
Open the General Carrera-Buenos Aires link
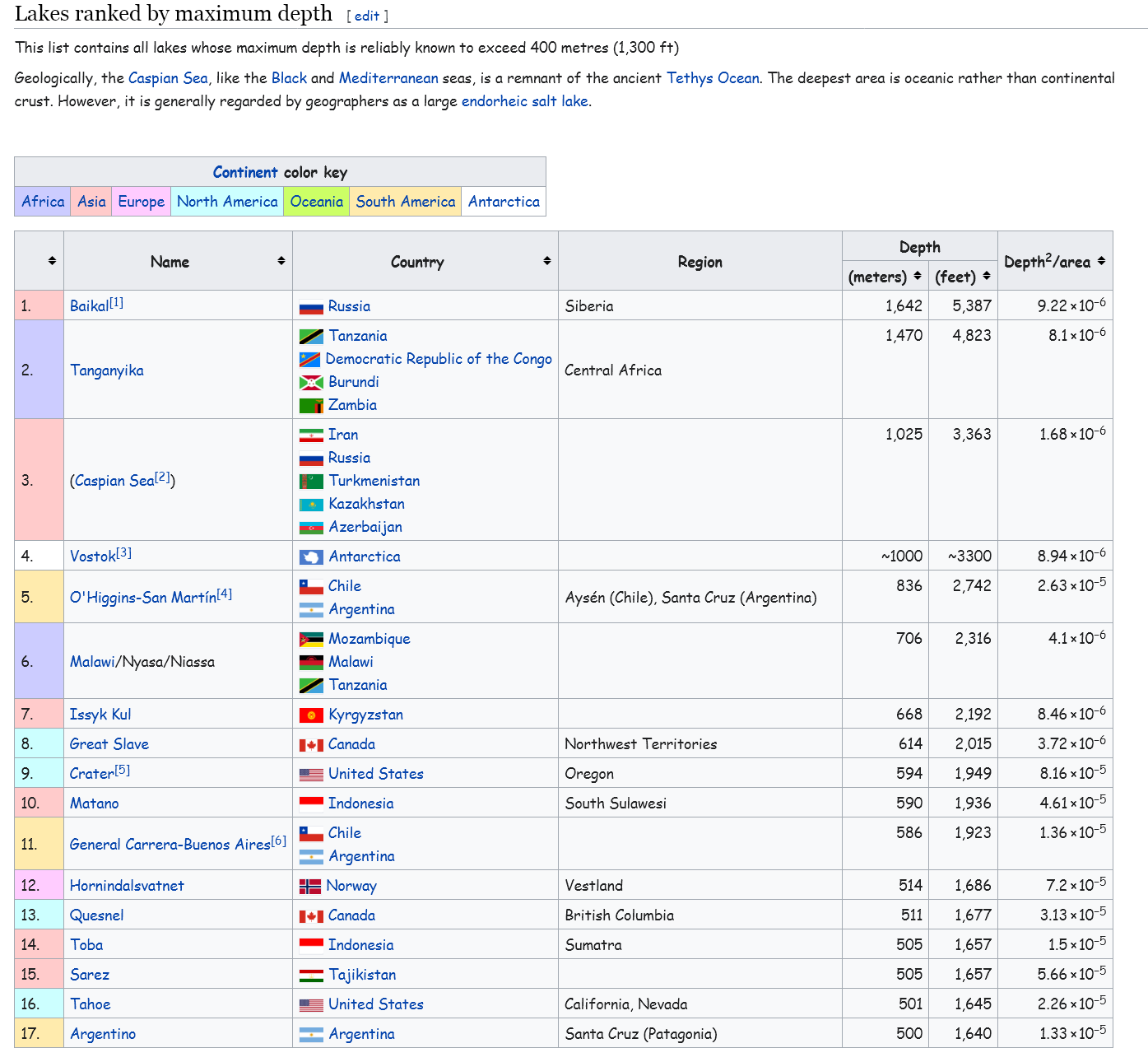click(x=170, y=845)
